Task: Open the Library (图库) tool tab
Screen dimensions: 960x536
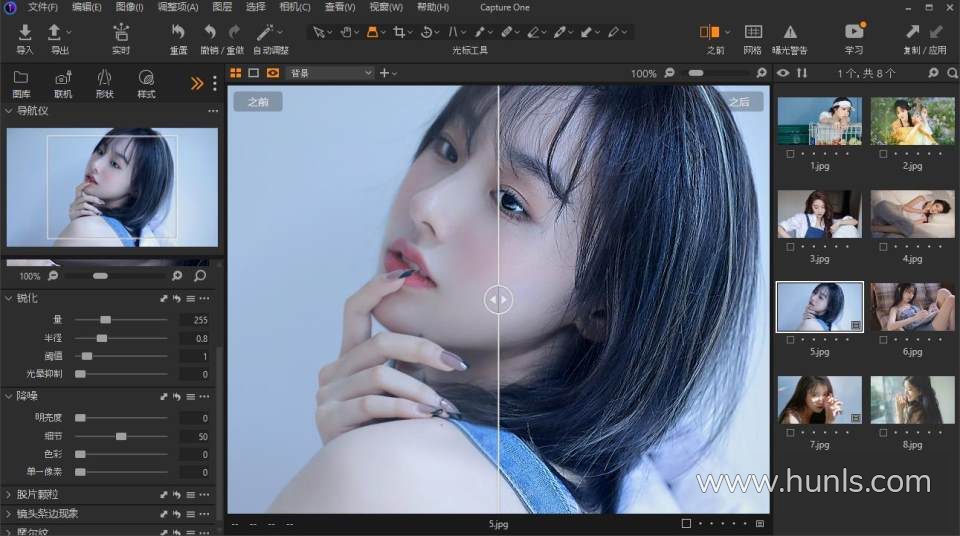Action: pyautogui.click(x=21, y=83)
